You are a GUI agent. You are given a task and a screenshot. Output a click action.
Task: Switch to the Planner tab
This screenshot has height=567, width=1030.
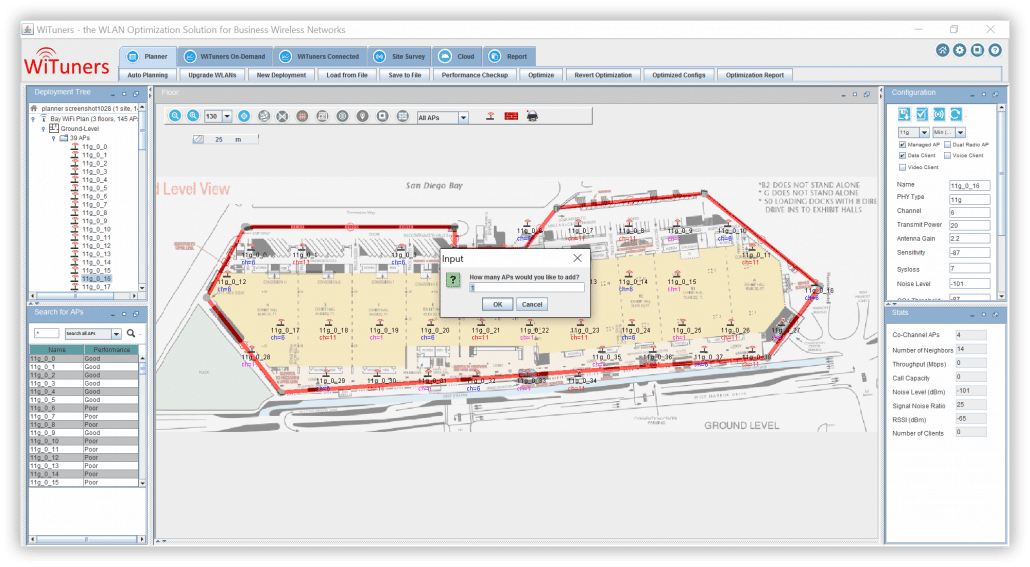148,57
